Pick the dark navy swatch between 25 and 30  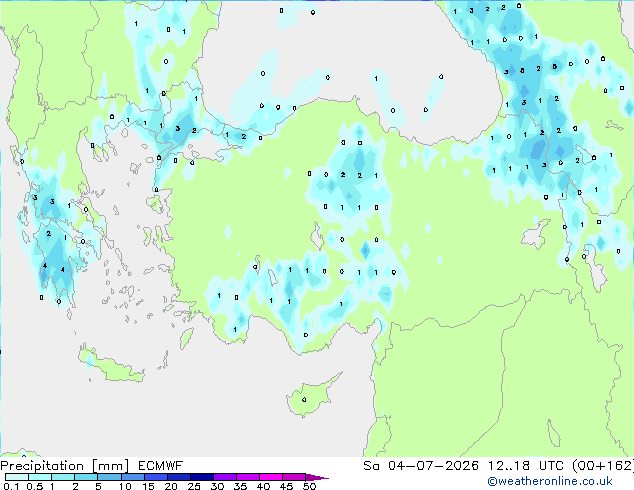pyautogui.click(x=202, y=477)
